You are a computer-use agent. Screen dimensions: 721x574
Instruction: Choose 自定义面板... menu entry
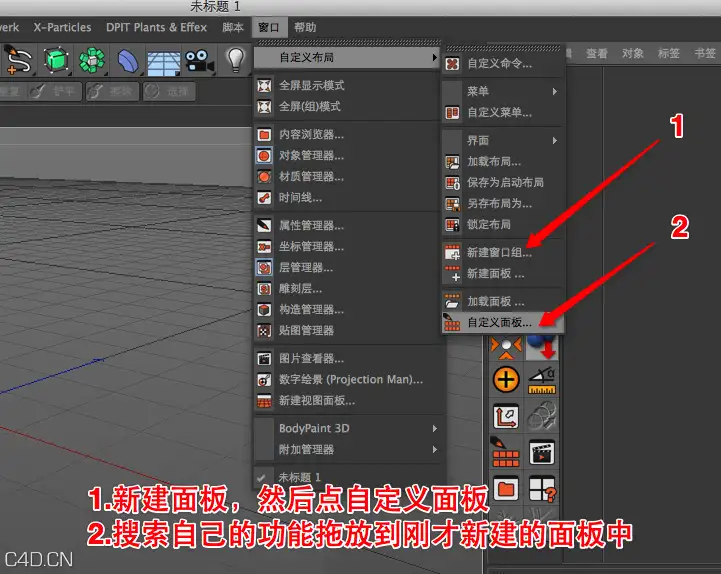point(503,322)
